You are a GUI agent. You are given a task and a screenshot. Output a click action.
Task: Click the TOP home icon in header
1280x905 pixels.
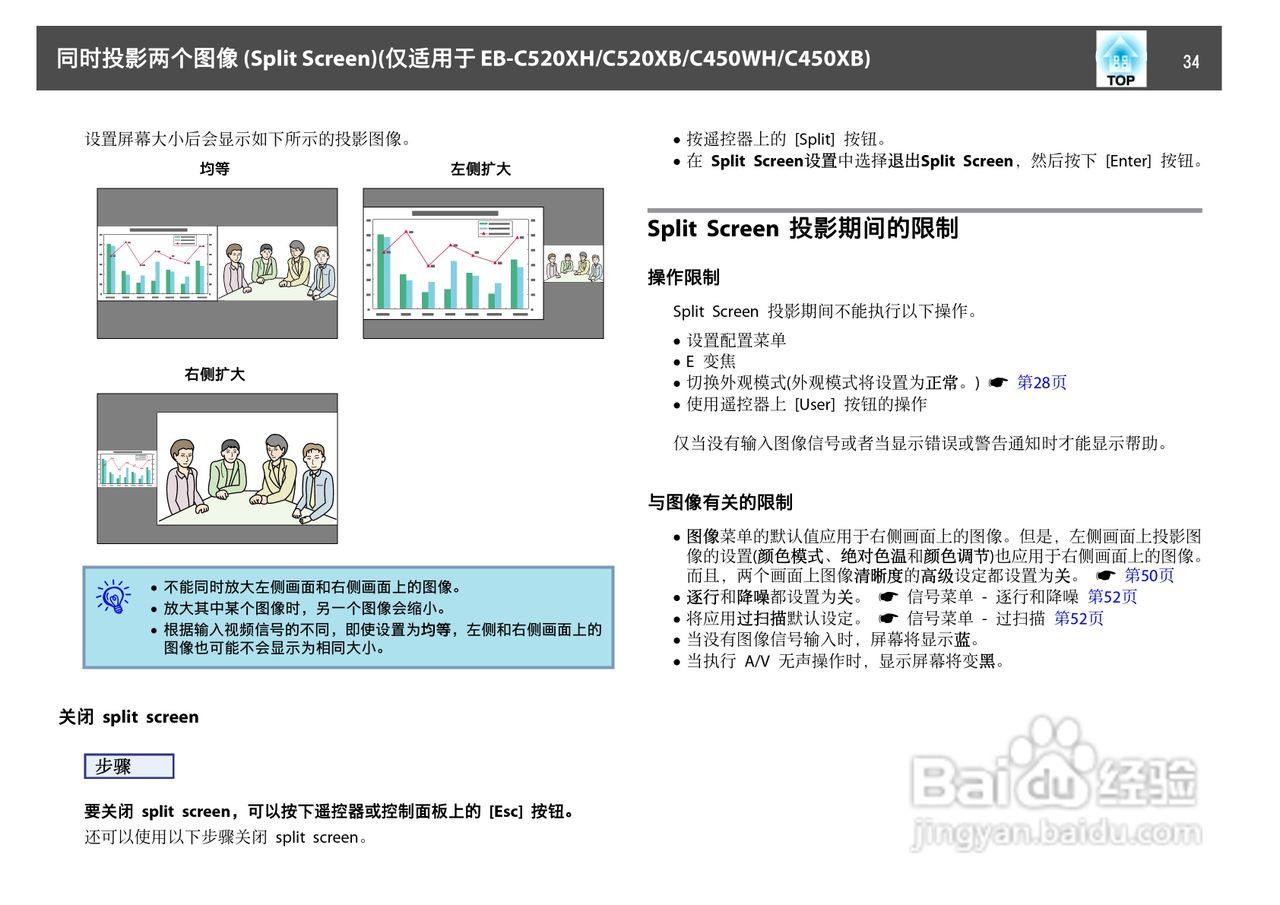[x=1120, y=59]
